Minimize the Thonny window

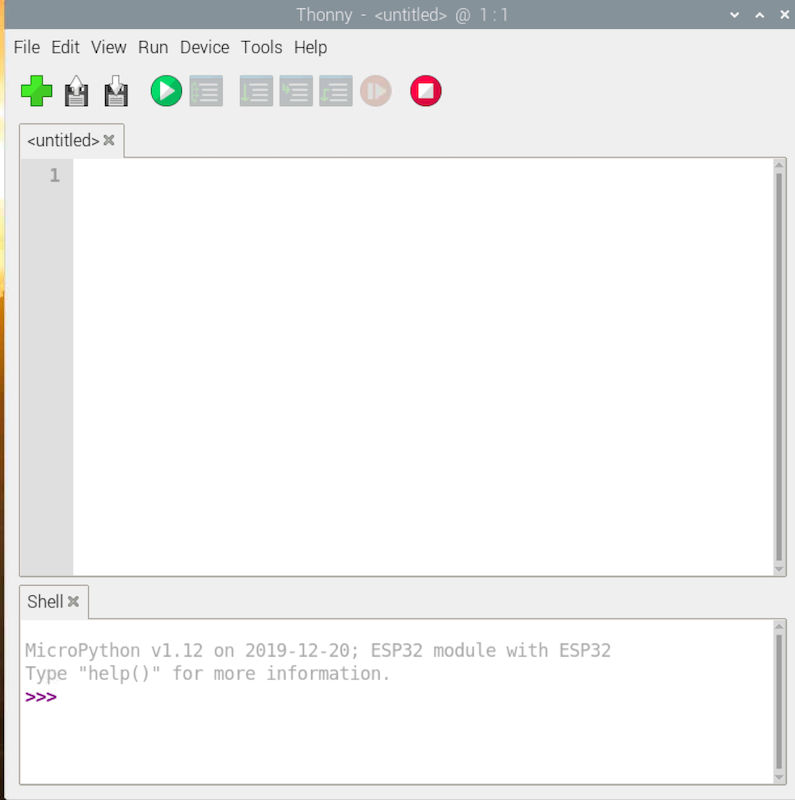click(735, 15)
